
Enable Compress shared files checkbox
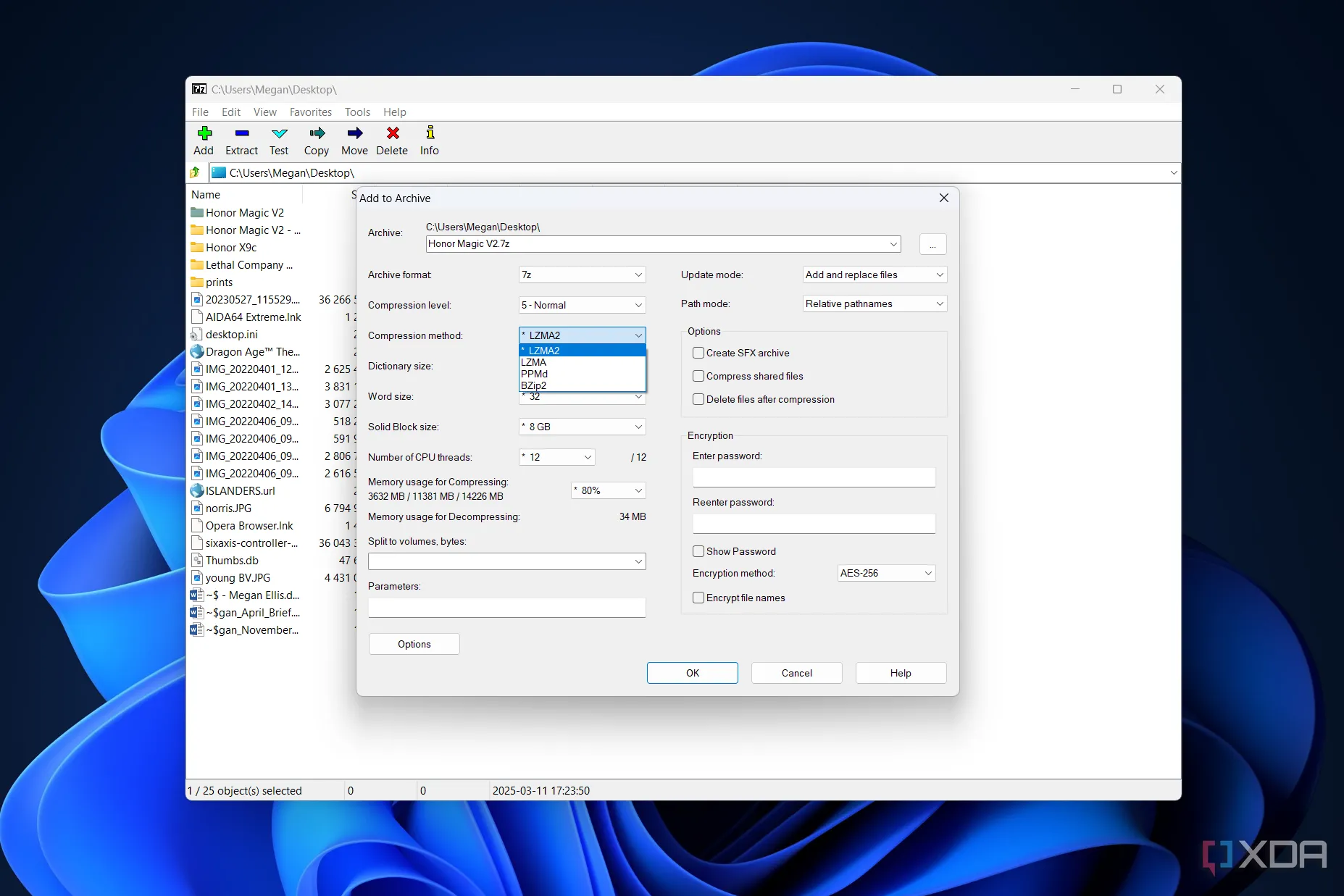[698, 376]
